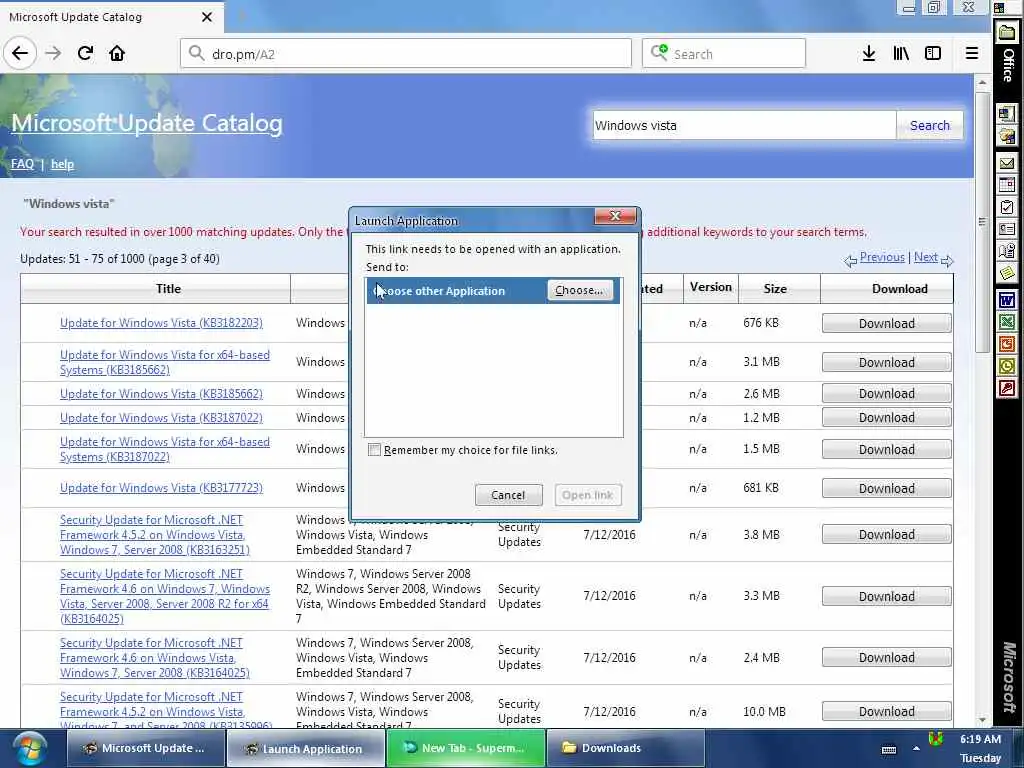Select Choose other Application list entry
Viewport: 1024px width, 768px height.
pyautogui.click(x=493, y=291)
